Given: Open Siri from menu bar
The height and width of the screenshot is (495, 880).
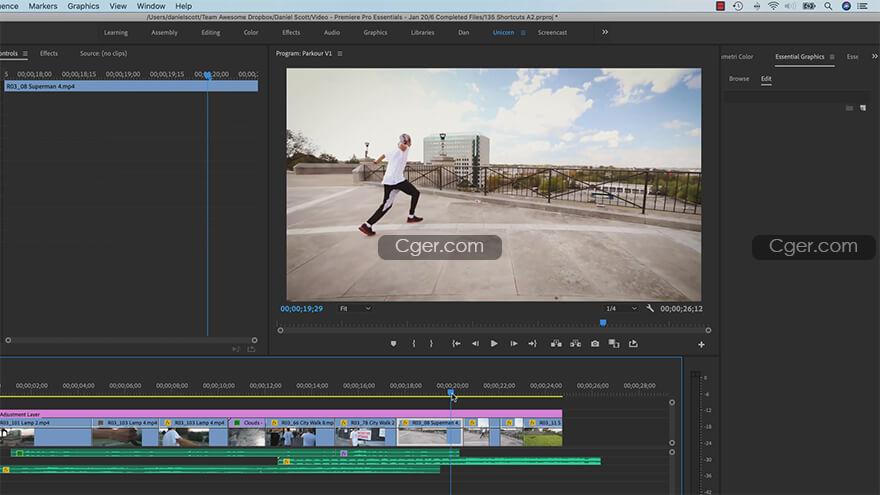Looking at the screenshot, I should point(846,6).
